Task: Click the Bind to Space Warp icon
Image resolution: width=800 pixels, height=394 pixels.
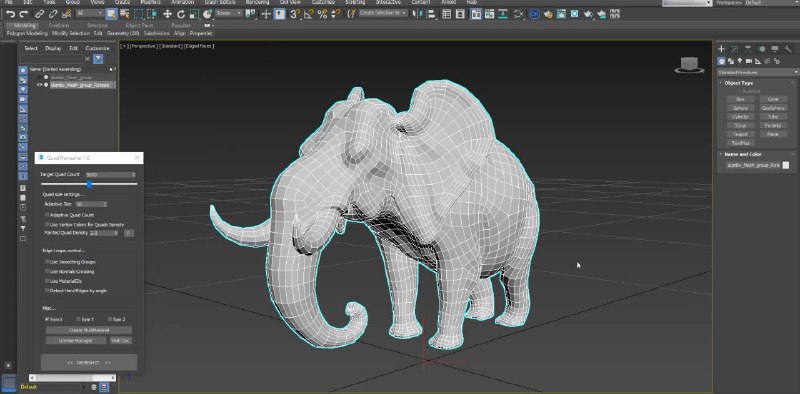Action: click(x=66, y=14)
